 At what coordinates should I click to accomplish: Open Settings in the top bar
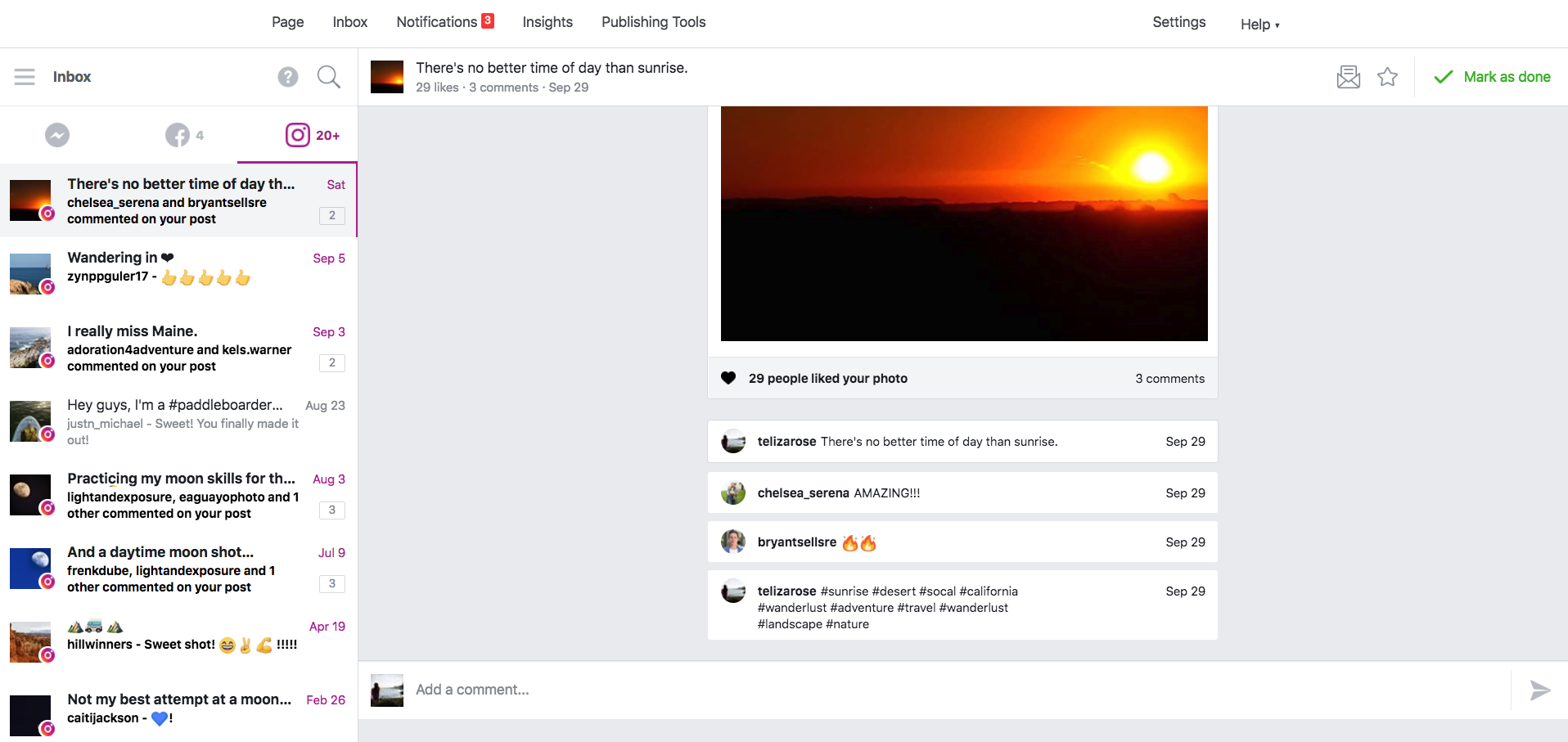point(1178,22)
